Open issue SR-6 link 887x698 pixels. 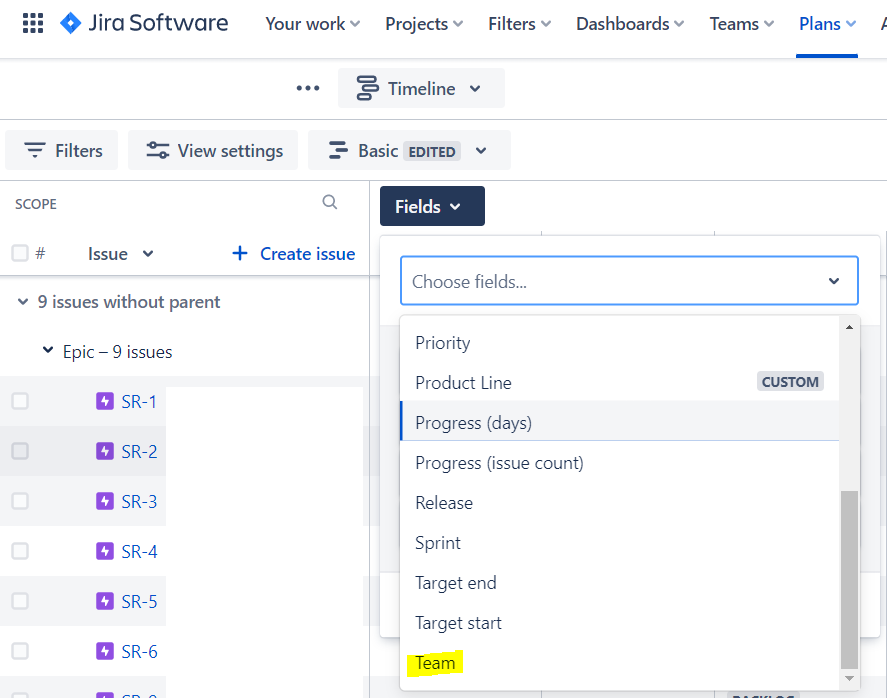tap(139, 651)
